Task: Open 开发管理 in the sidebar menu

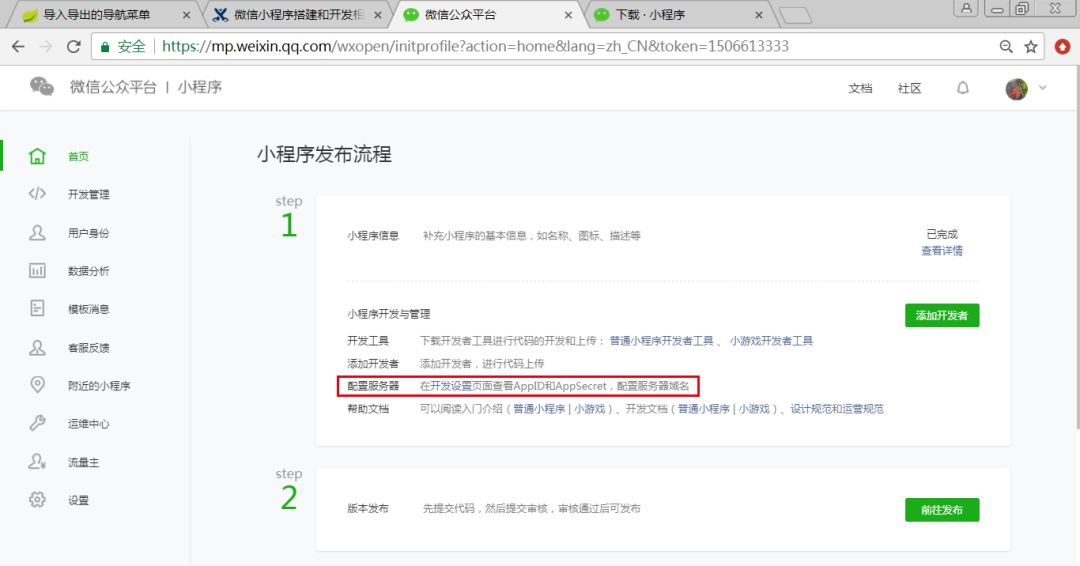Action: coord(88,194)
